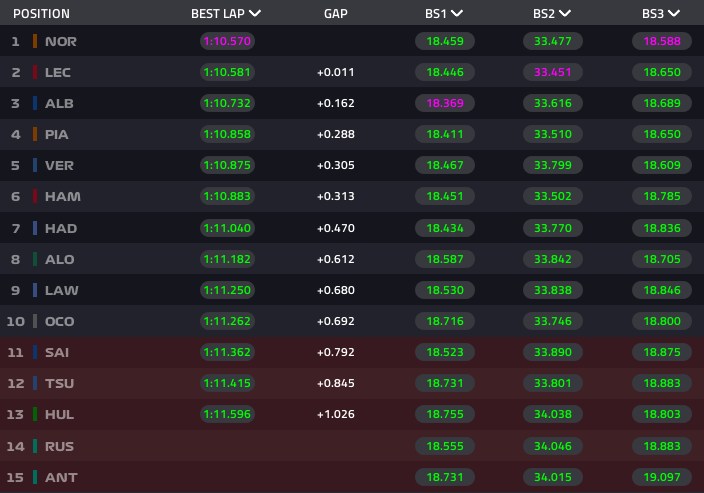704x493 pixels.
Task: Click the GAP column header
Action: (336, 14)
